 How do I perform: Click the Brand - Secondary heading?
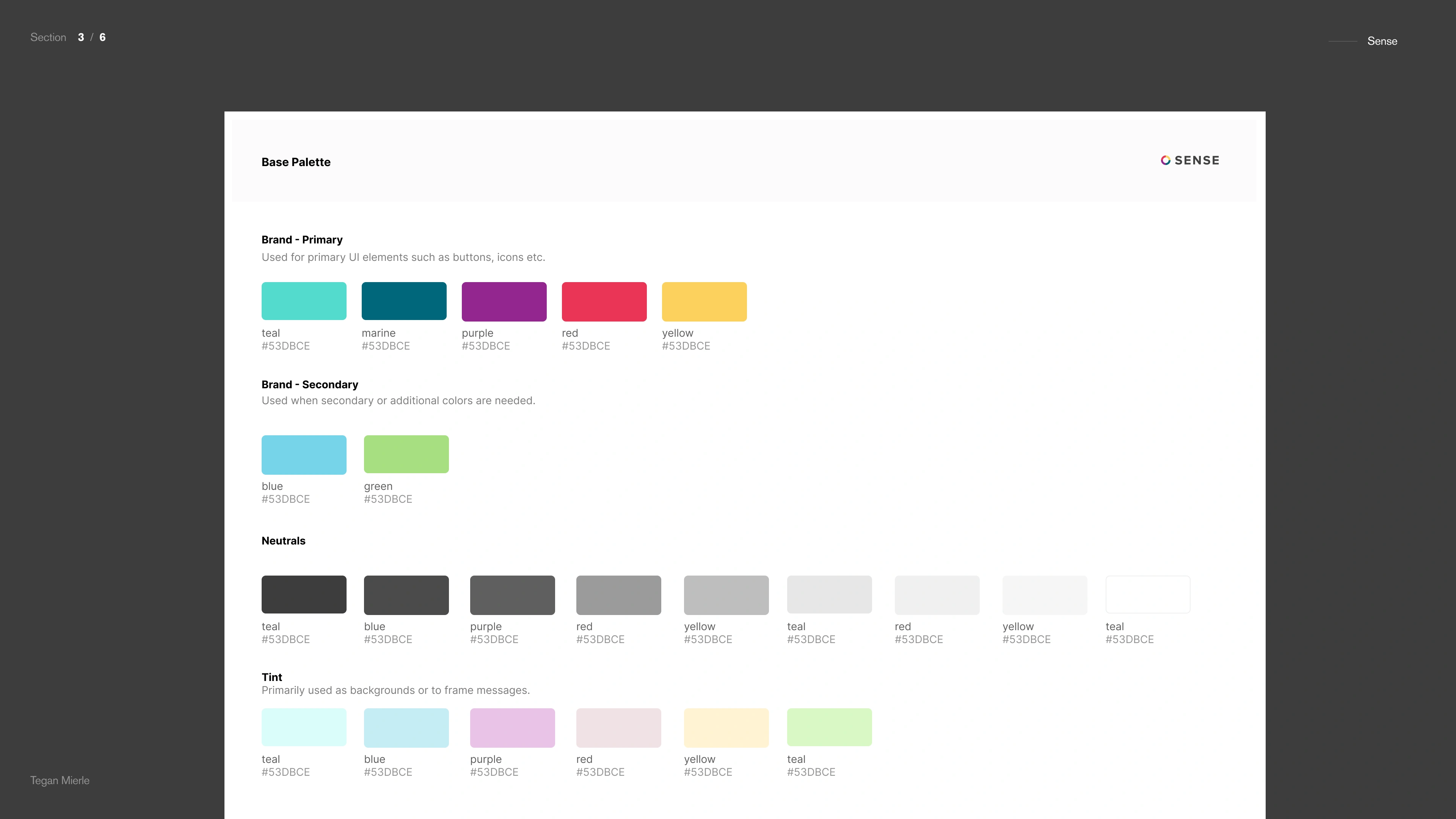(310, 384)
